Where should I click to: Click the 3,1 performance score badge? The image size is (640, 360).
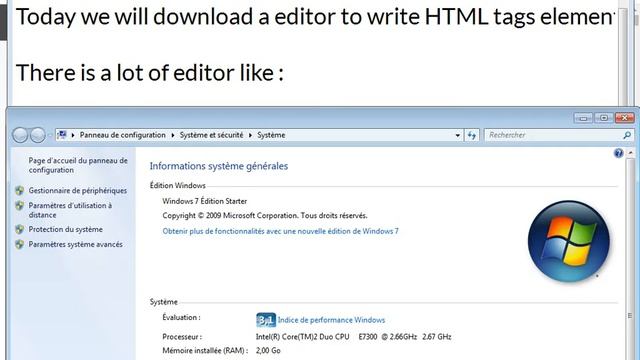tap(266, 320)
